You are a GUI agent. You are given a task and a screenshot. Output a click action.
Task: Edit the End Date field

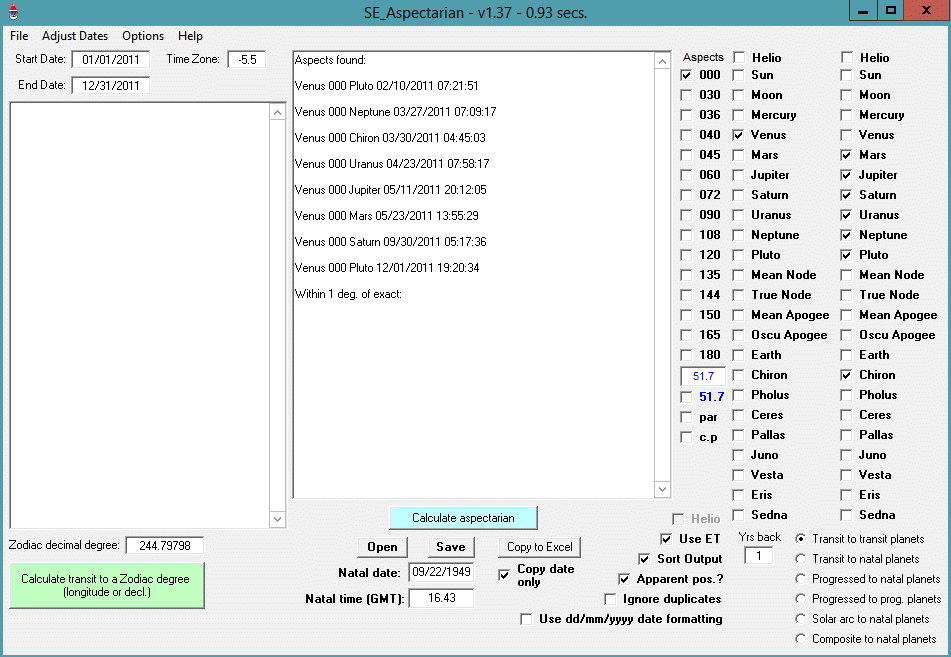coord(111,86)
